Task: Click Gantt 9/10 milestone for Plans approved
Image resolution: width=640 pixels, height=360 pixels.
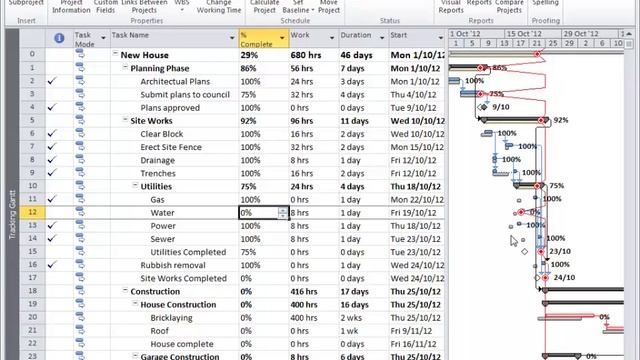Action: pyautogui.click(x=484, y=107)
